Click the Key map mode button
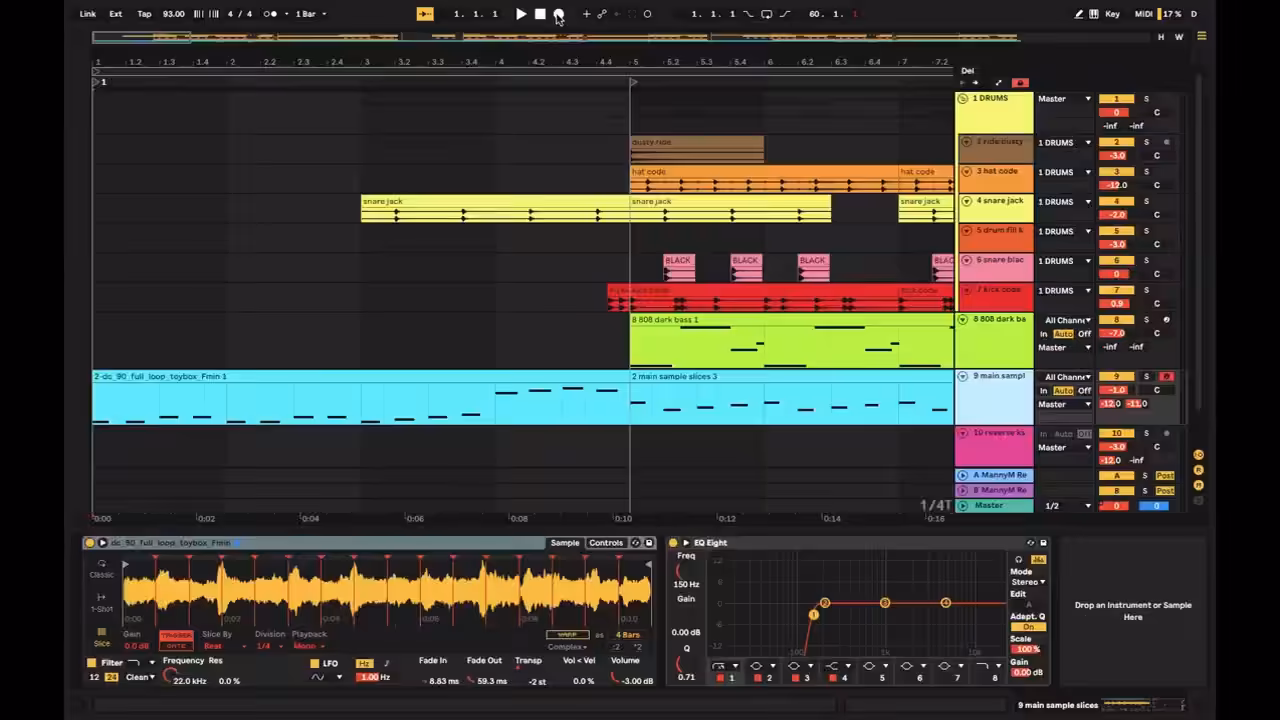Screen dimensions: 1280x720 [1112, 14]
